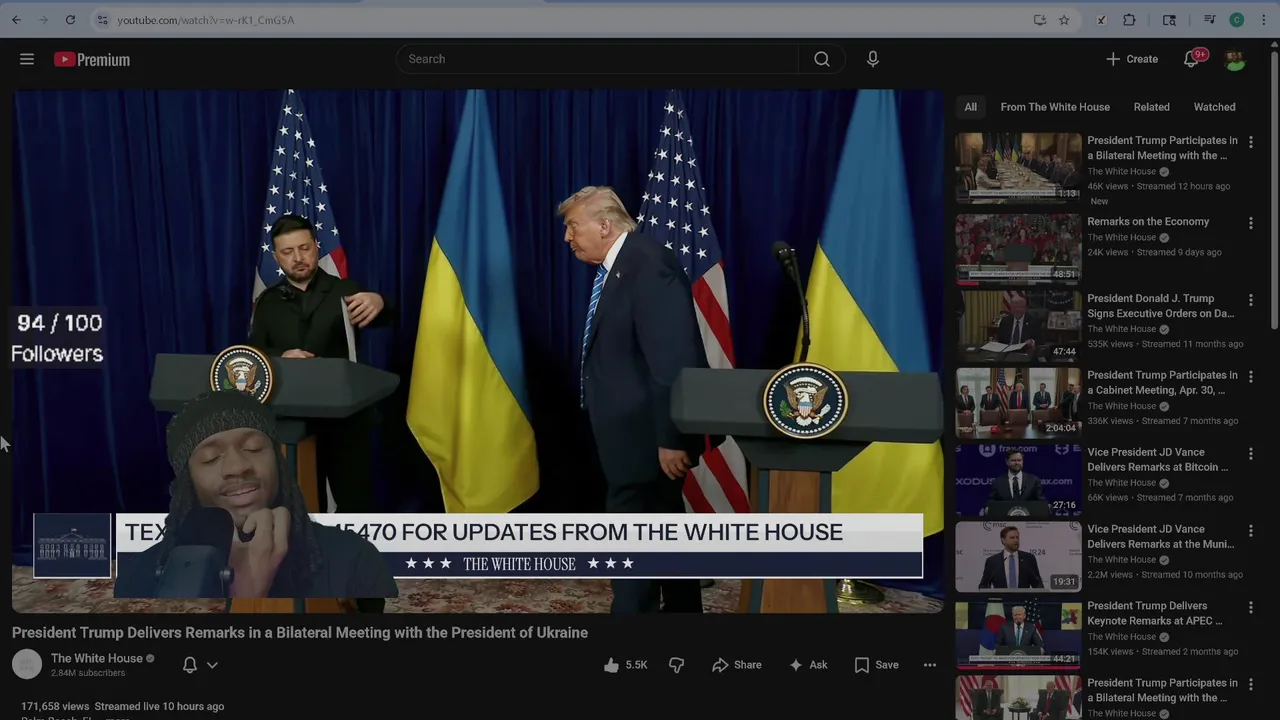Viewport: 1280px width, 720px height.
Task: Open the 48:51 Remarks on Economy thumbnail
Action: [1018, 249]
